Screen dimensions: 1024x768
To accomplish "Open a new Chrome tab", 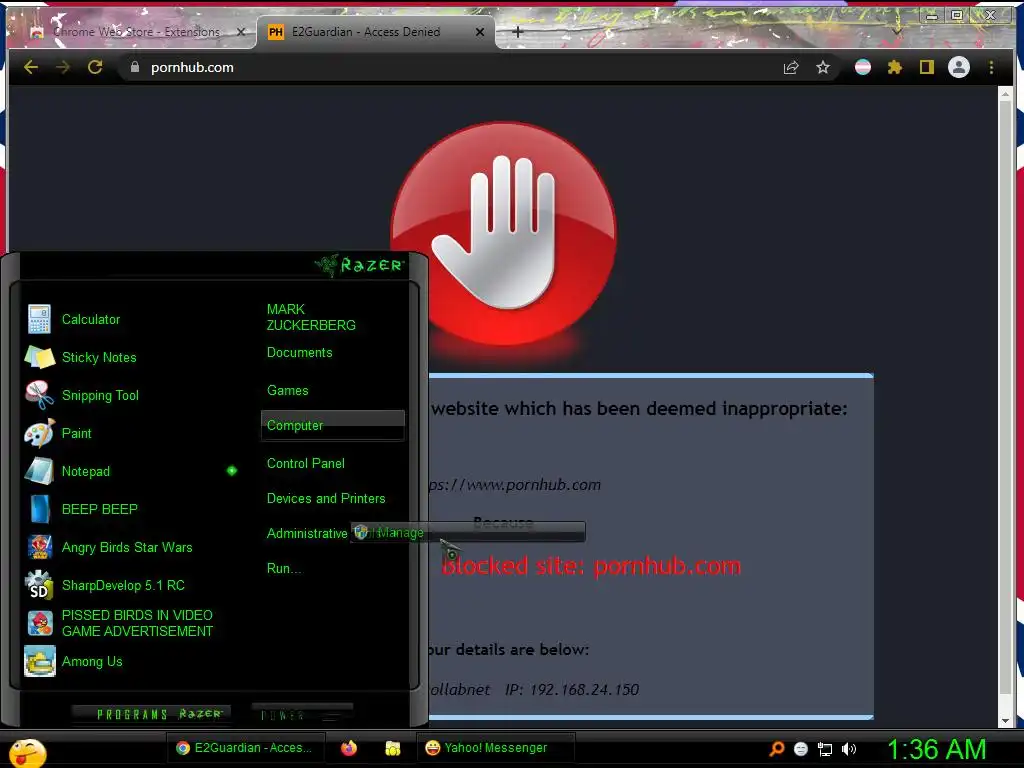I will [518, 32].
